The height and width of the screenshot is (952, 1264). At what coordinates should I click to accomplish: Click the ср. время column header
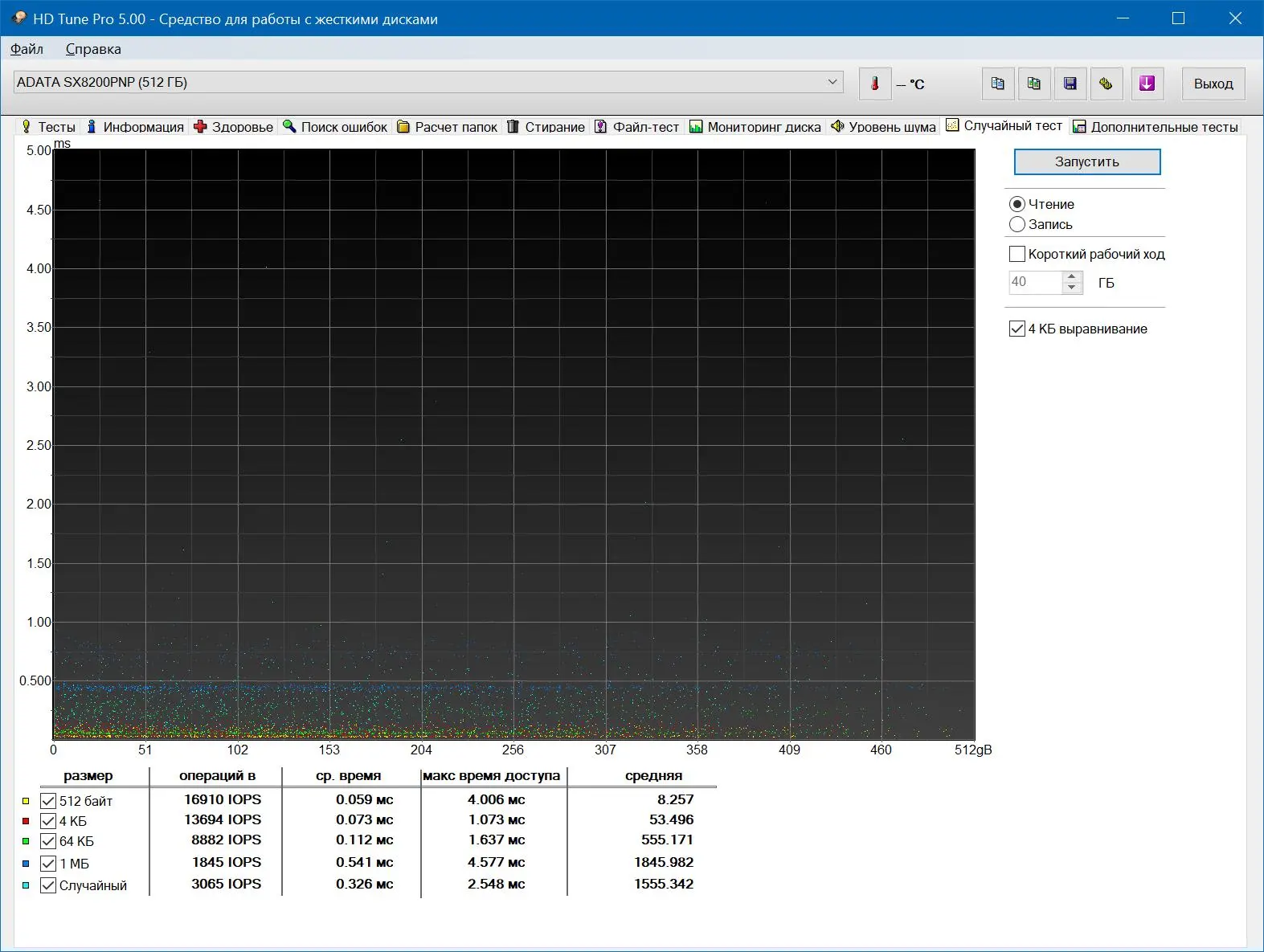(x=349, y=776)
